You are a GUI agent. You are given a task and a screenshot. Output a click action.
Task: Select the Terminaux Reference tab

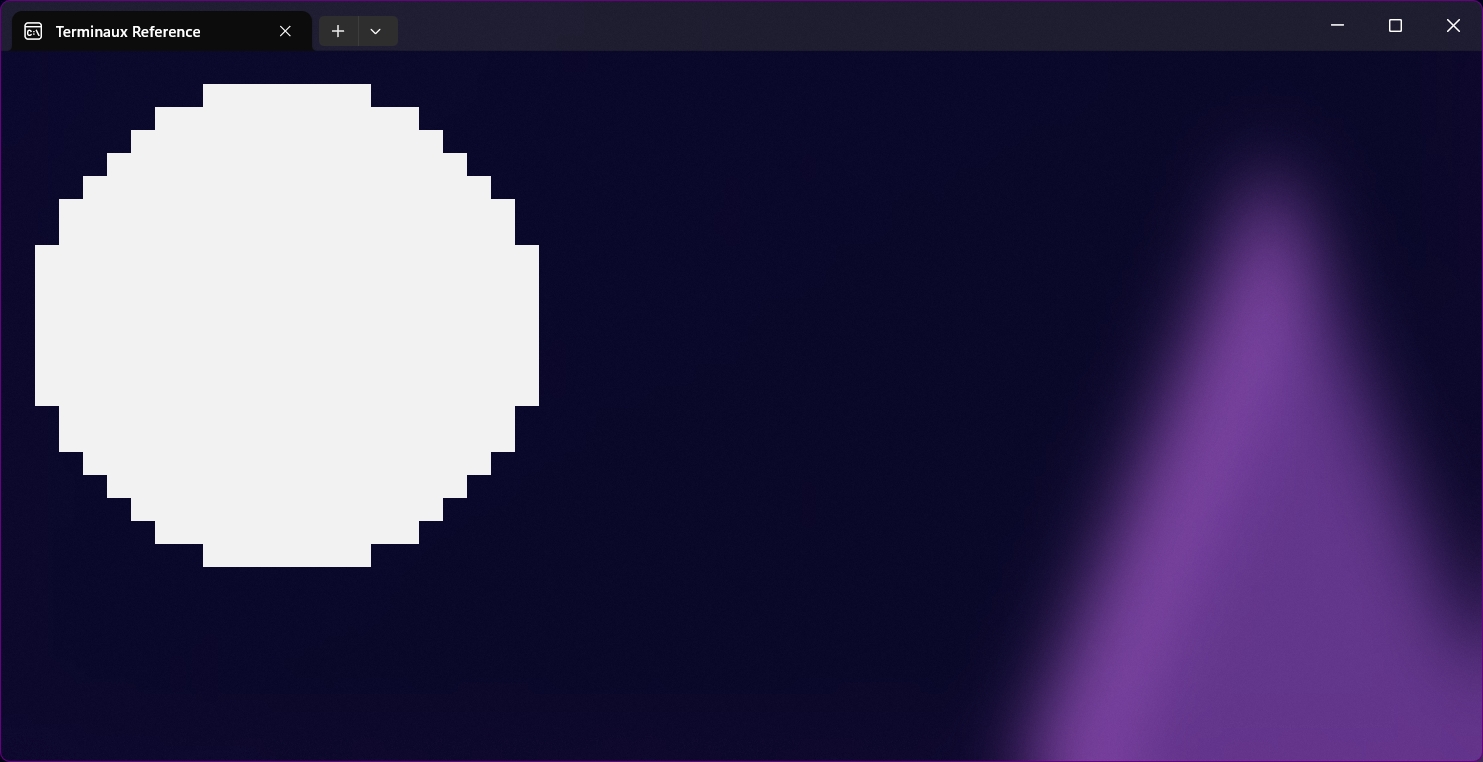pyautogui.click(x=128, y=32)
